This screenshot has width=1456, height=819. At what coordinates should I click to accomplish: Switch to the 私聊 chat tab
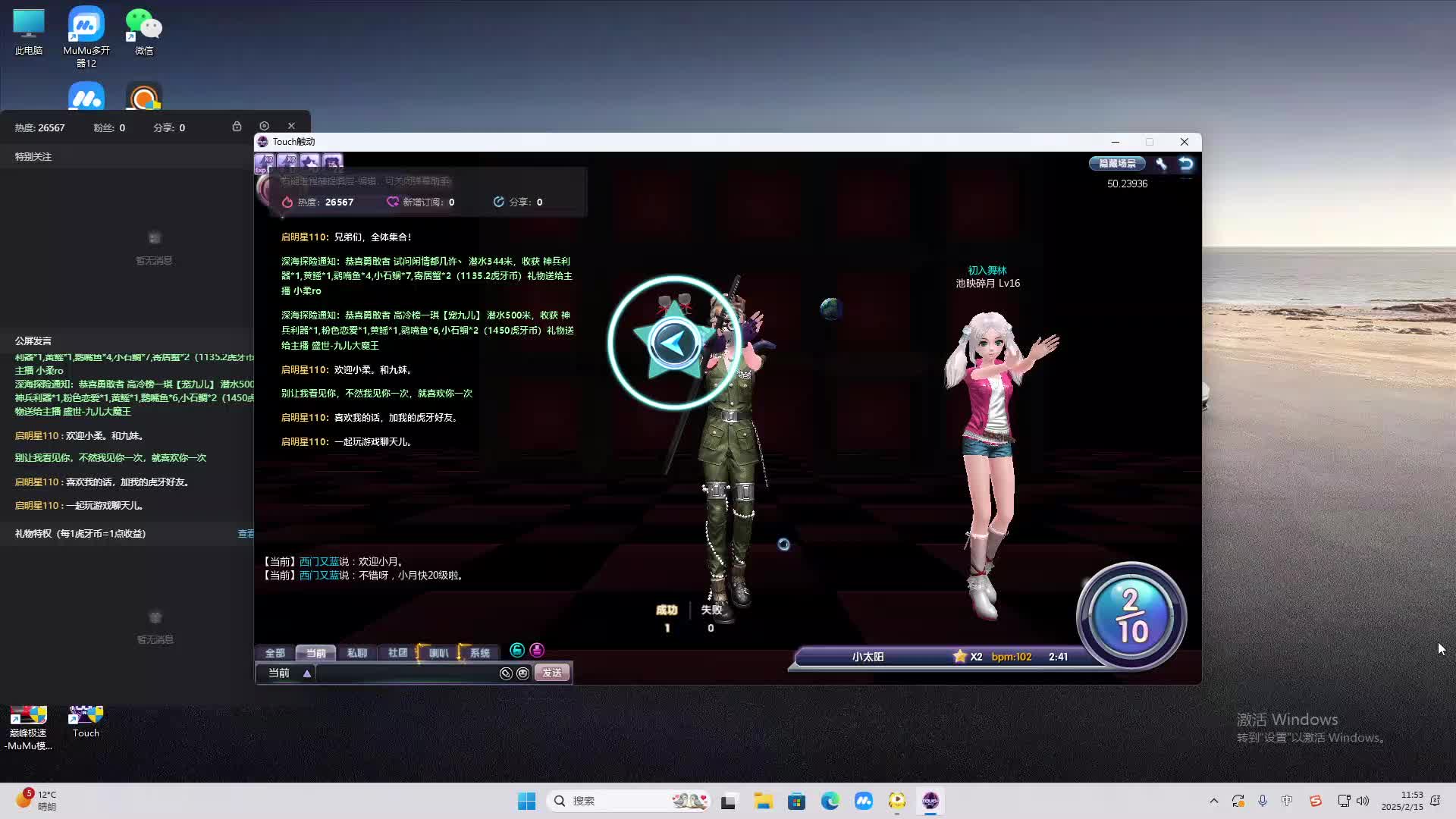tap(356, 653)
